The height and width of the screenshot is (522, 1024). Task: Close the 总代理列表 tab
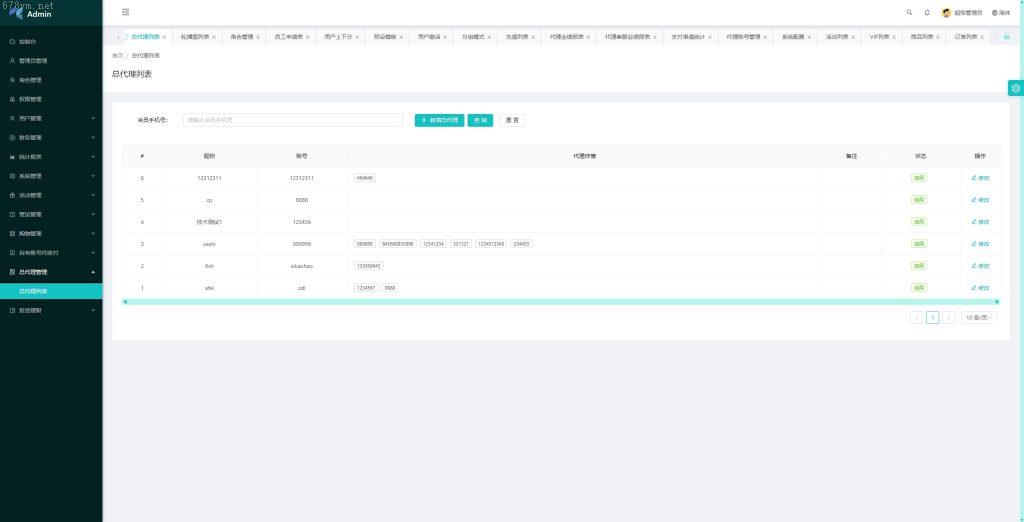click(x=164, y=37)
